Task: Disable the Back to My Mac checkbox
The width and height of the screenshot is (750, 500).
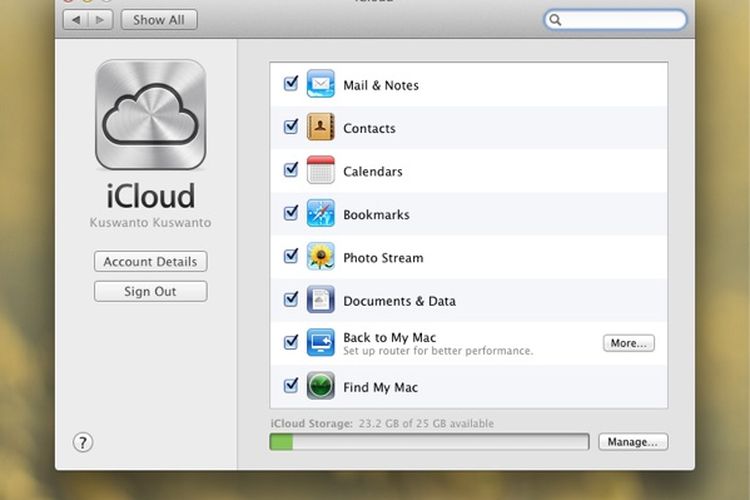Action: click(x=290, y=342)
